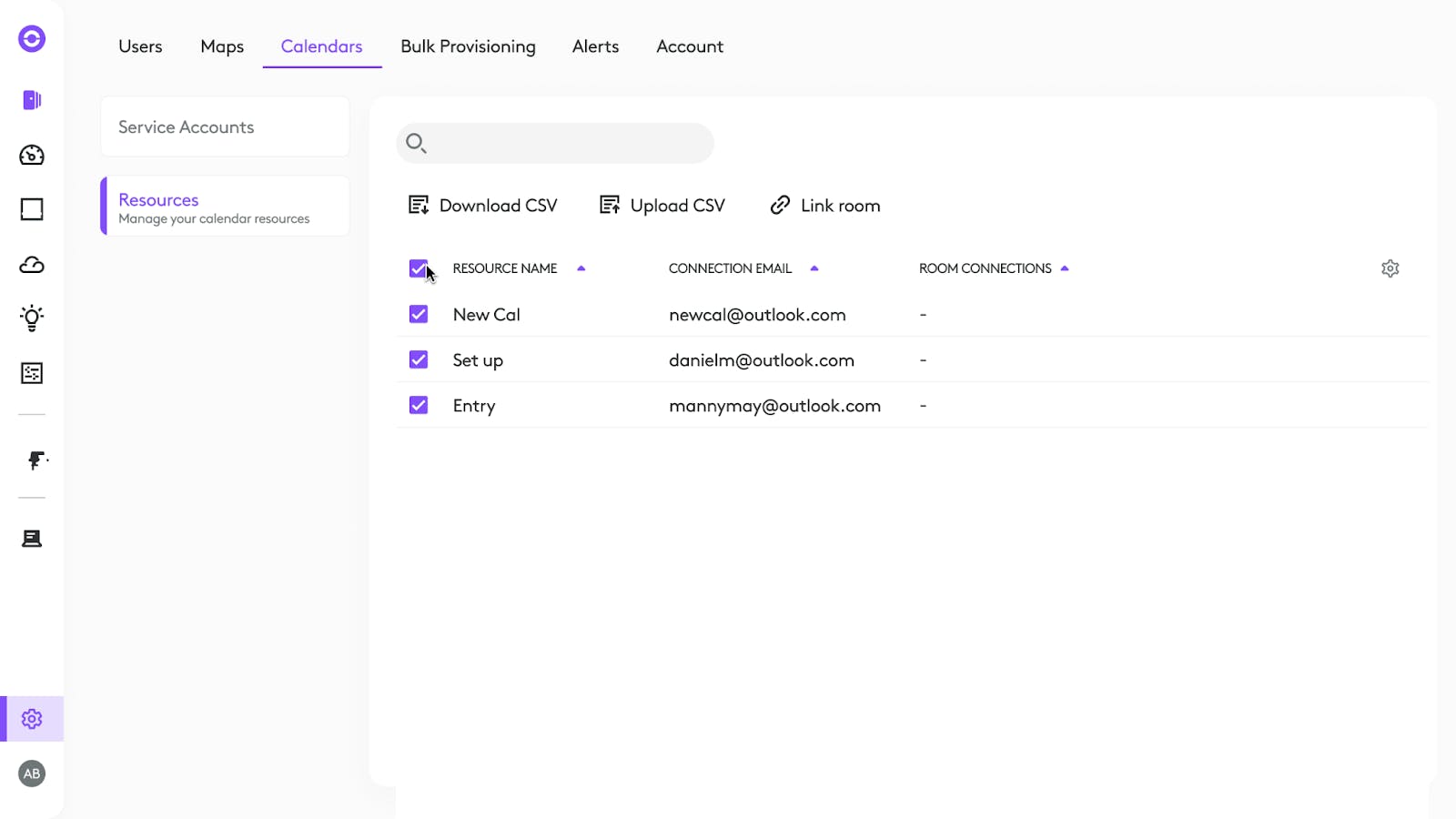This screenshot has width=1456, height=819.
Task: Open the Alerts tab
Action: click(x=595, y=46)
